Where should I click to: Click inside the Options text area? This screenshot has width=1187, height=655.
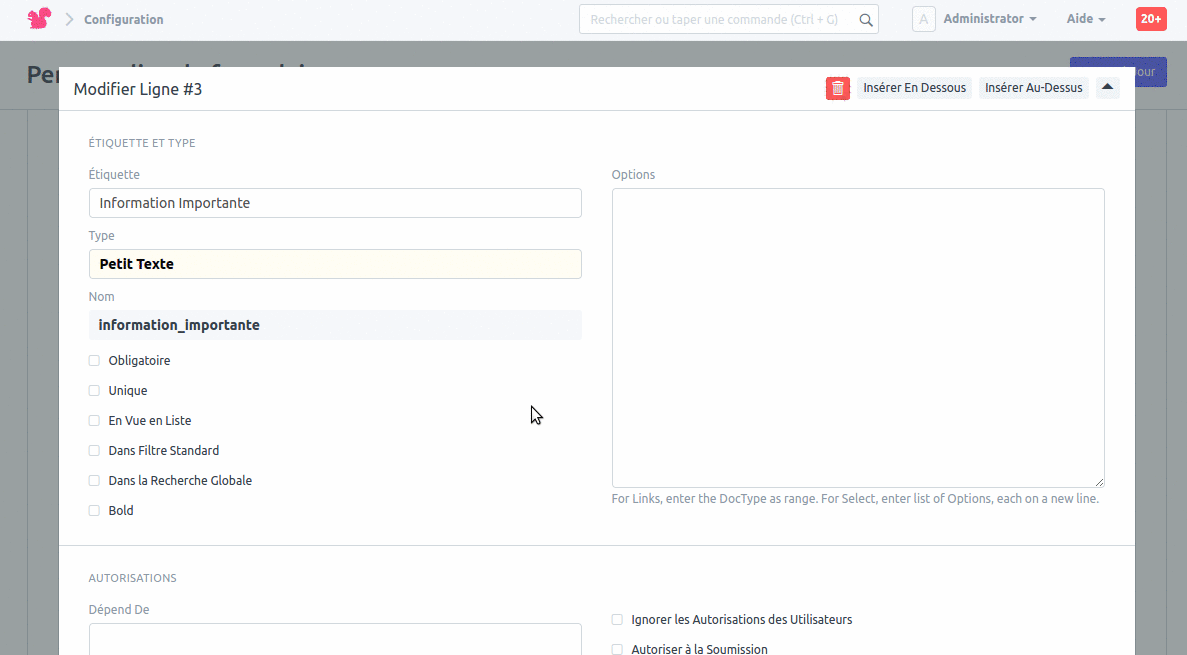pos(858,338)
